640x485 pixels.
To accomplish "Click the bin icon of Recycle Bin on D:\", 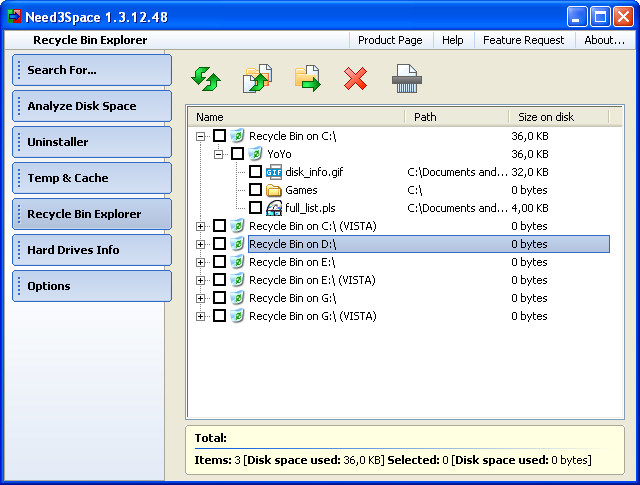I will pyautogui.click(x=237, y=244).
